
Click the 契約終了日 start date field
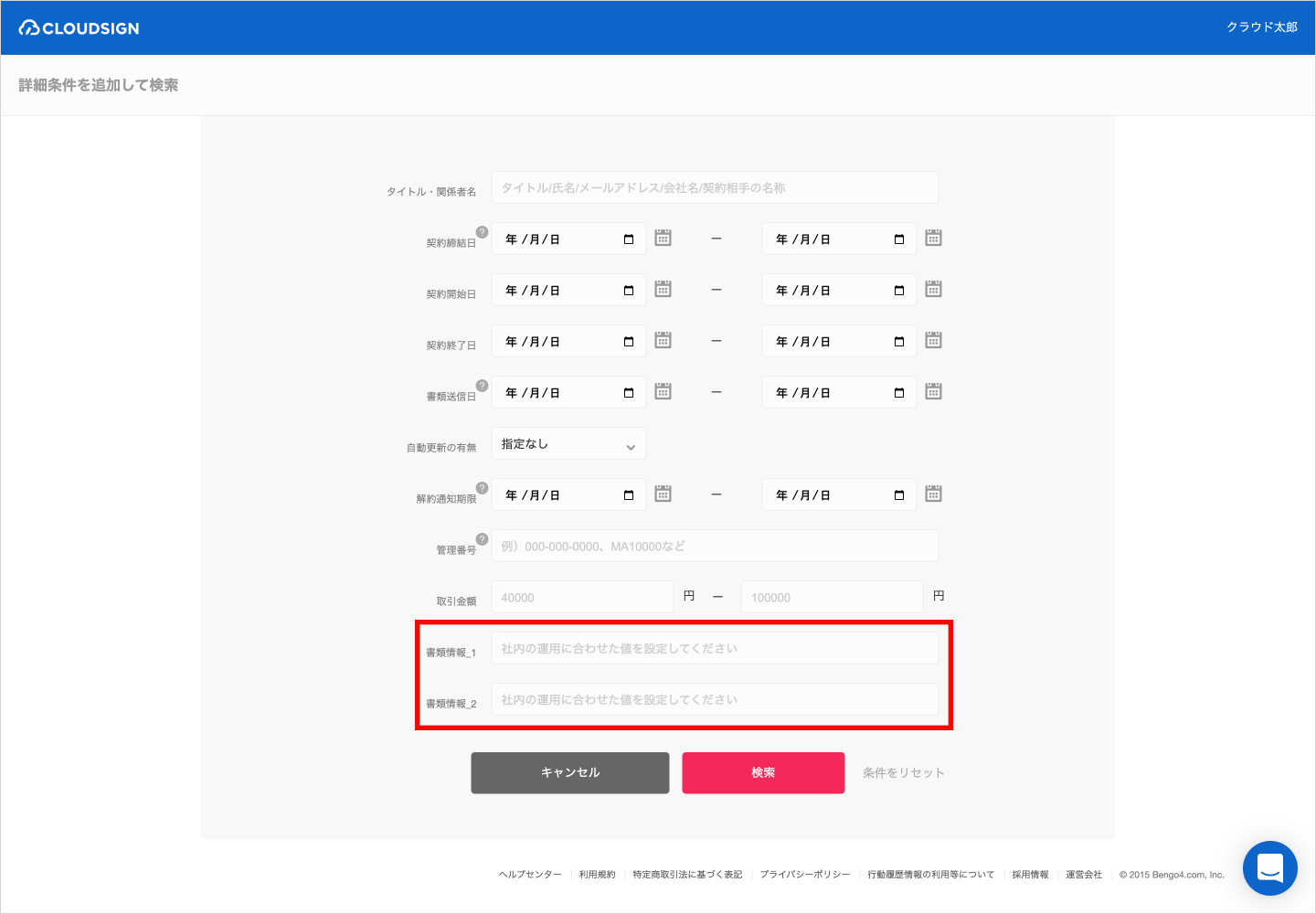[x=568, y=341]
